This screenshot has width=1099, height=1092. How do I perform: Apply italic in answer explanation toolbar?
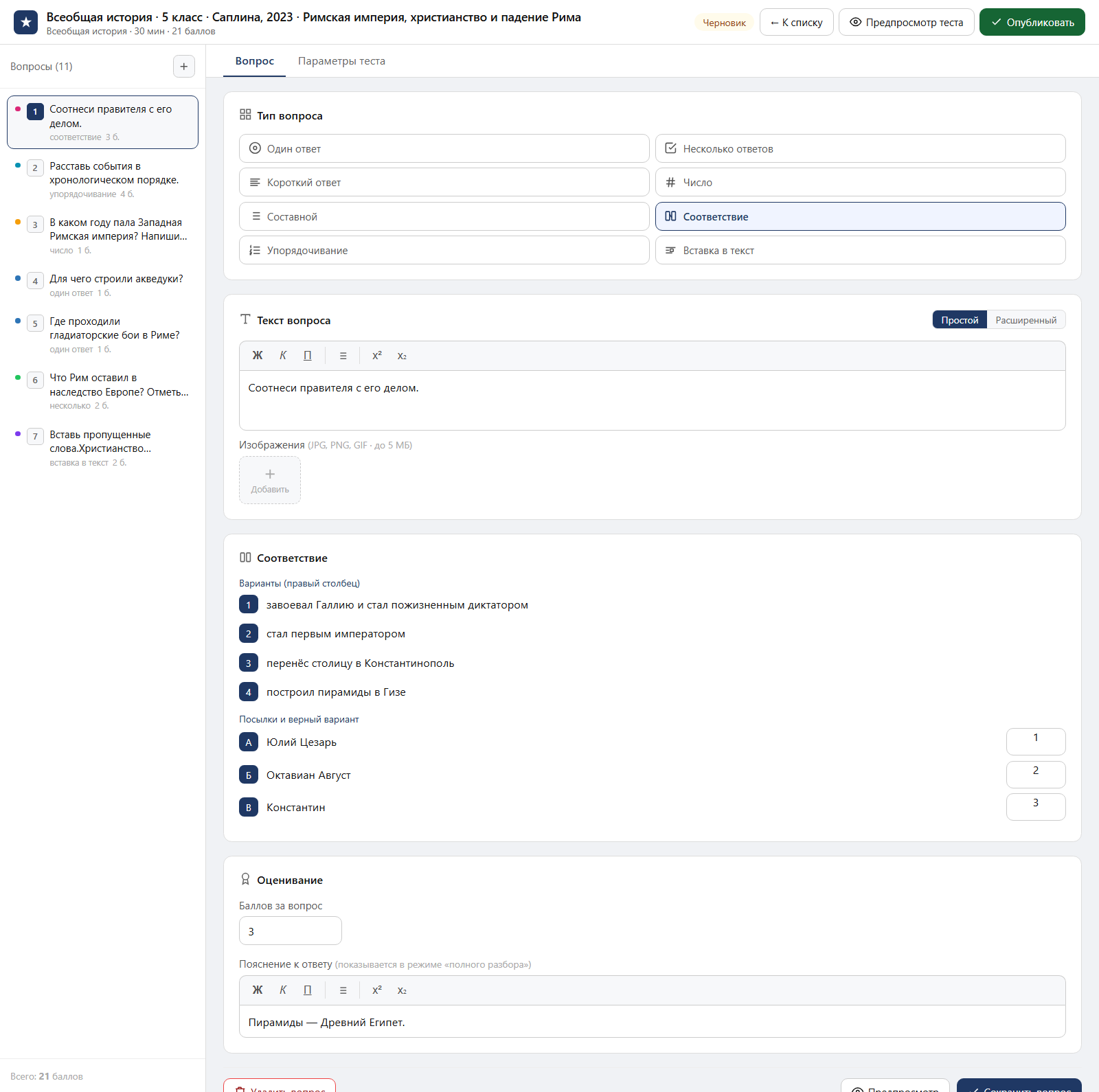(283, 990)
